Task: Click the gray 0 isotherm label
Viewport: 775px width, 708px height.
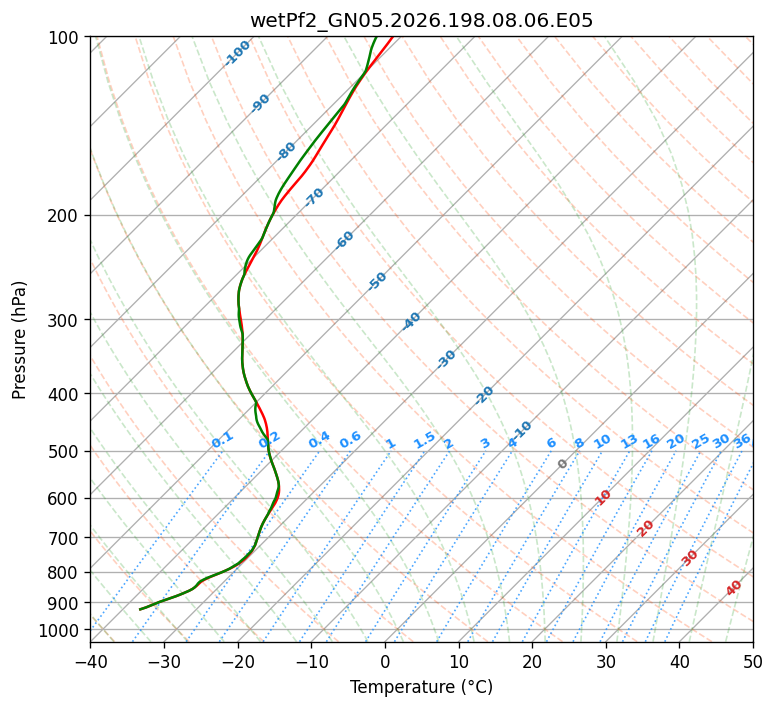Action: point(562,463)
